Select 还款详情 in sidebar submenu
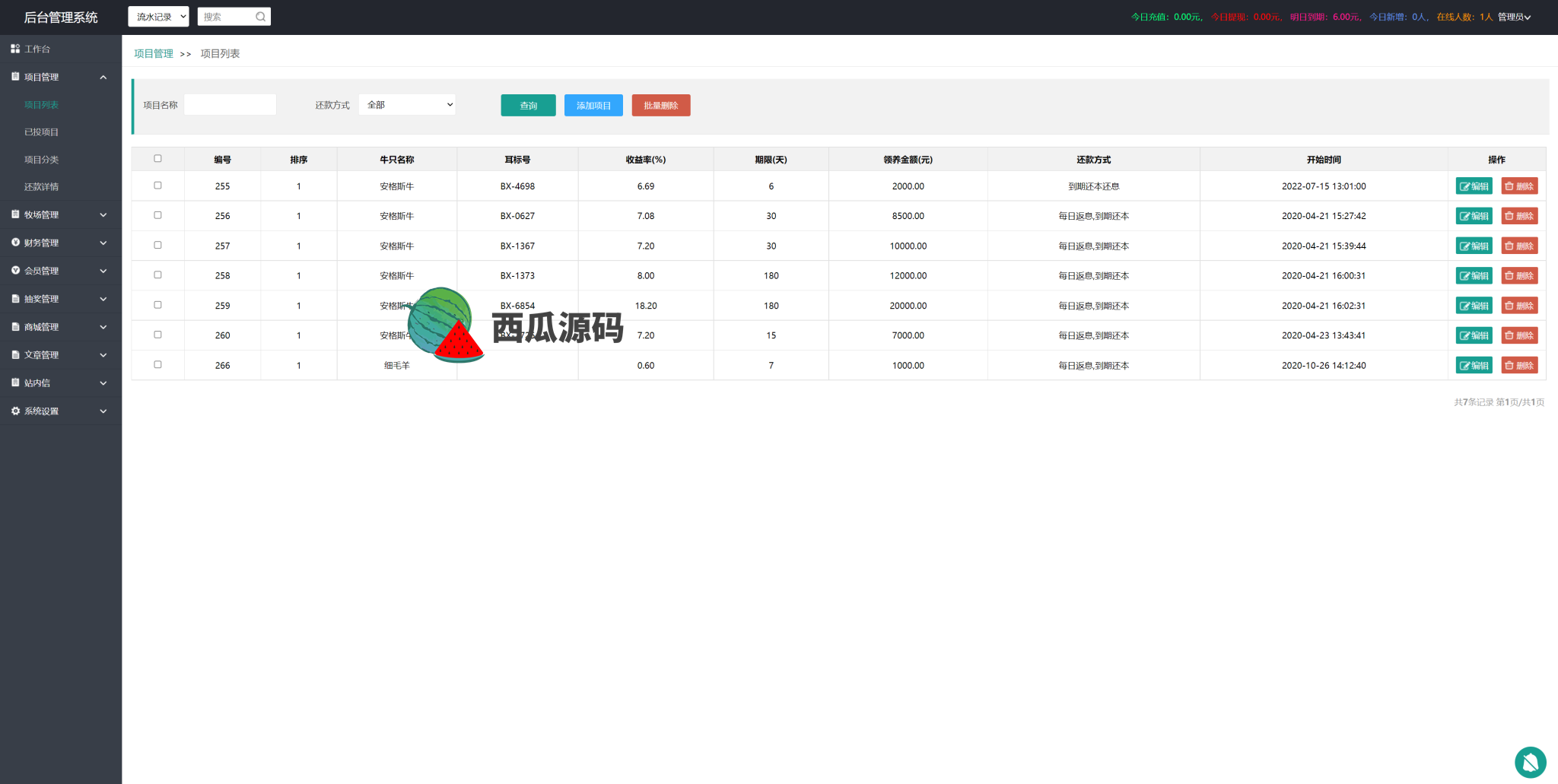The width and height of the screenshot is (1558, 784). 41,187
